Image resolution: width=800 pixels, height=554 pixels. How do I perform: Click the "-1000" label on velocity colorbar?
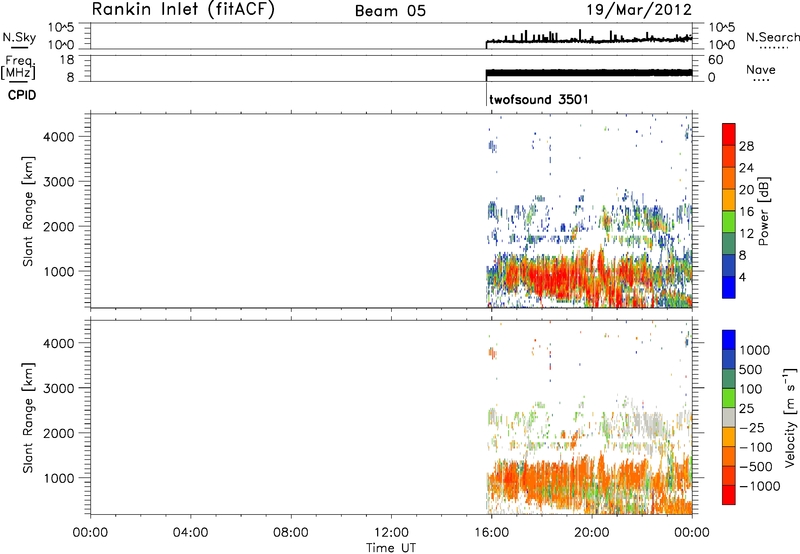pos(760,486)
